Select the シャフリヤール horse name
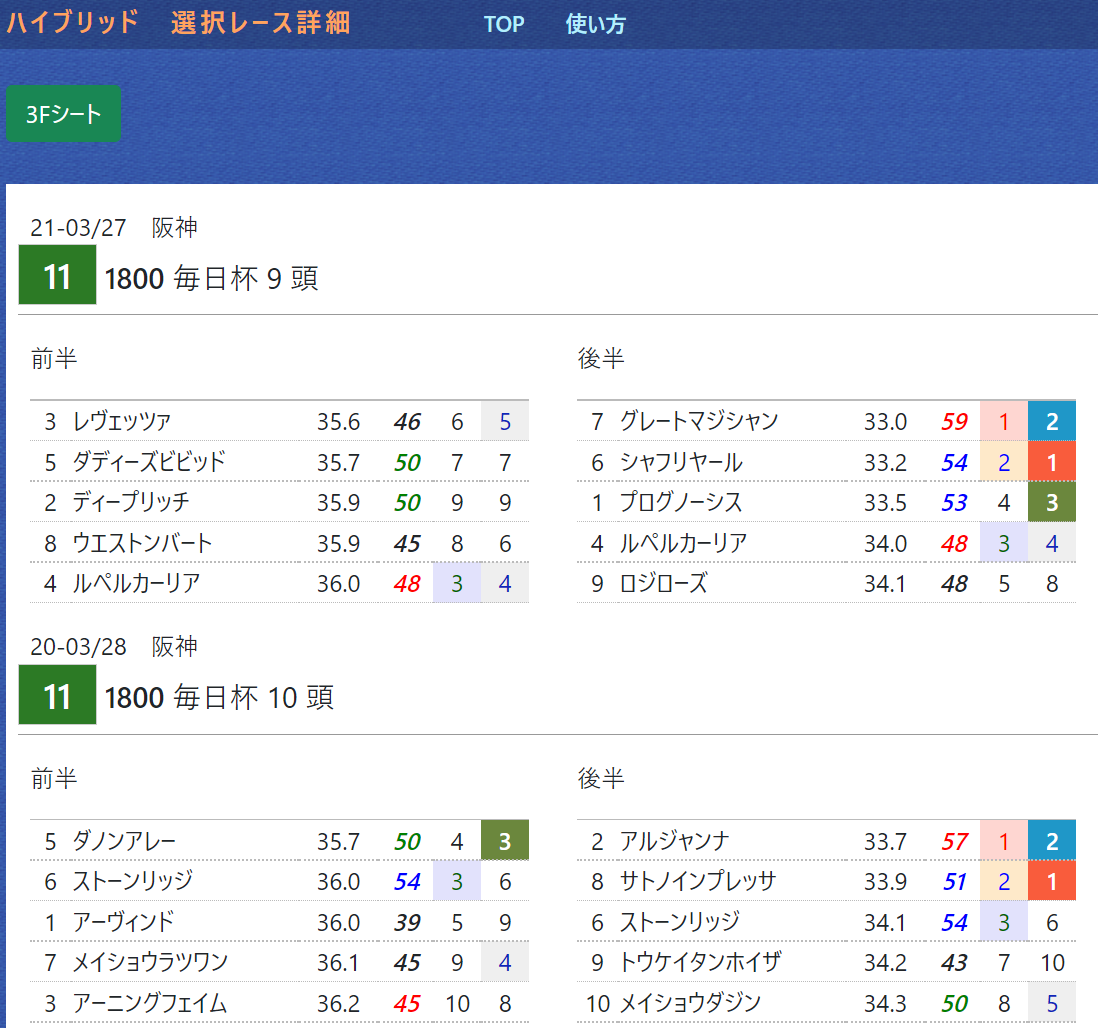This screenshot has width=1098, height=1028. click(681, 462)
